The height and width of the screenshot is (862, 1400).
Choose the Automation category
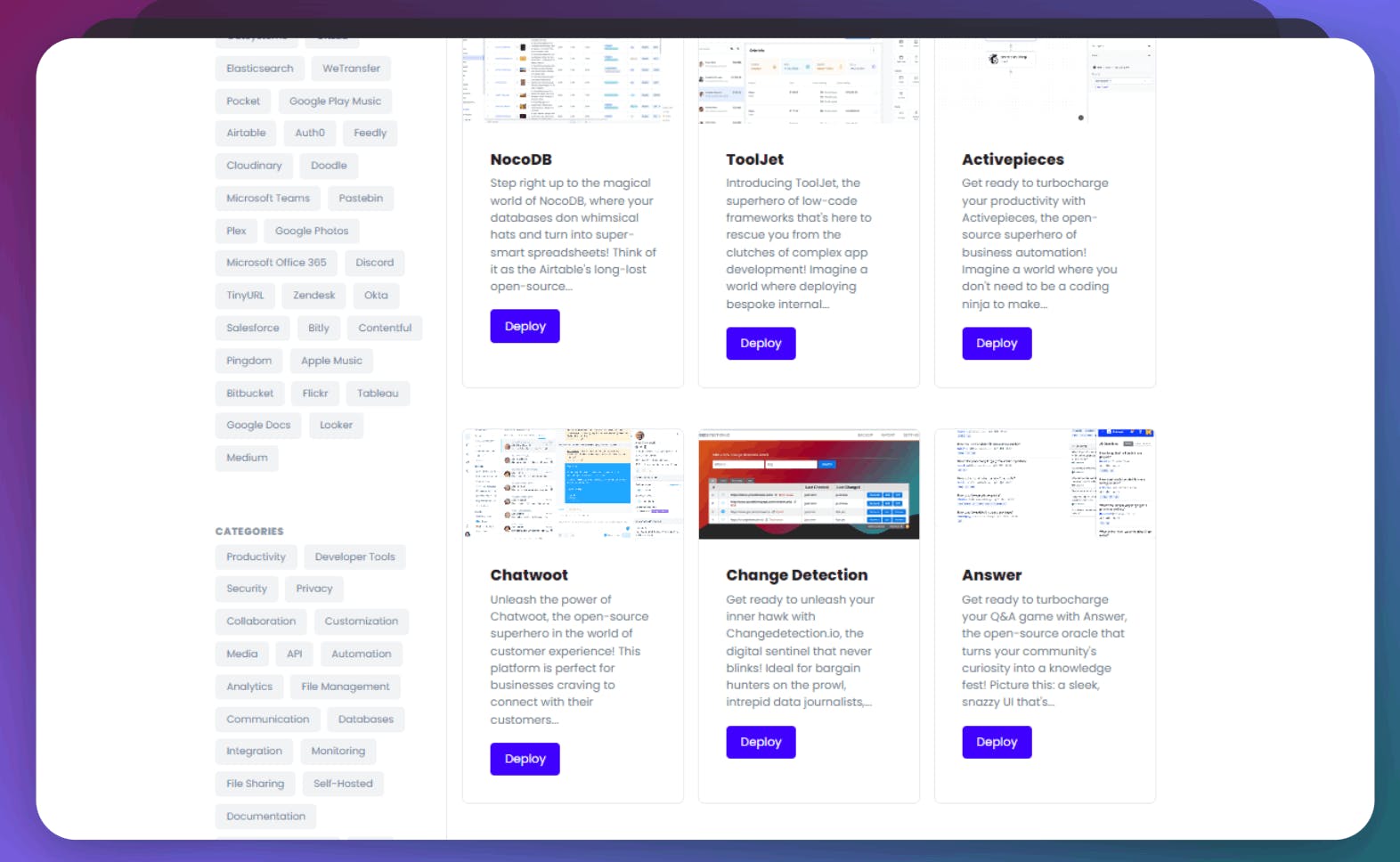click(x=362, y=655)
